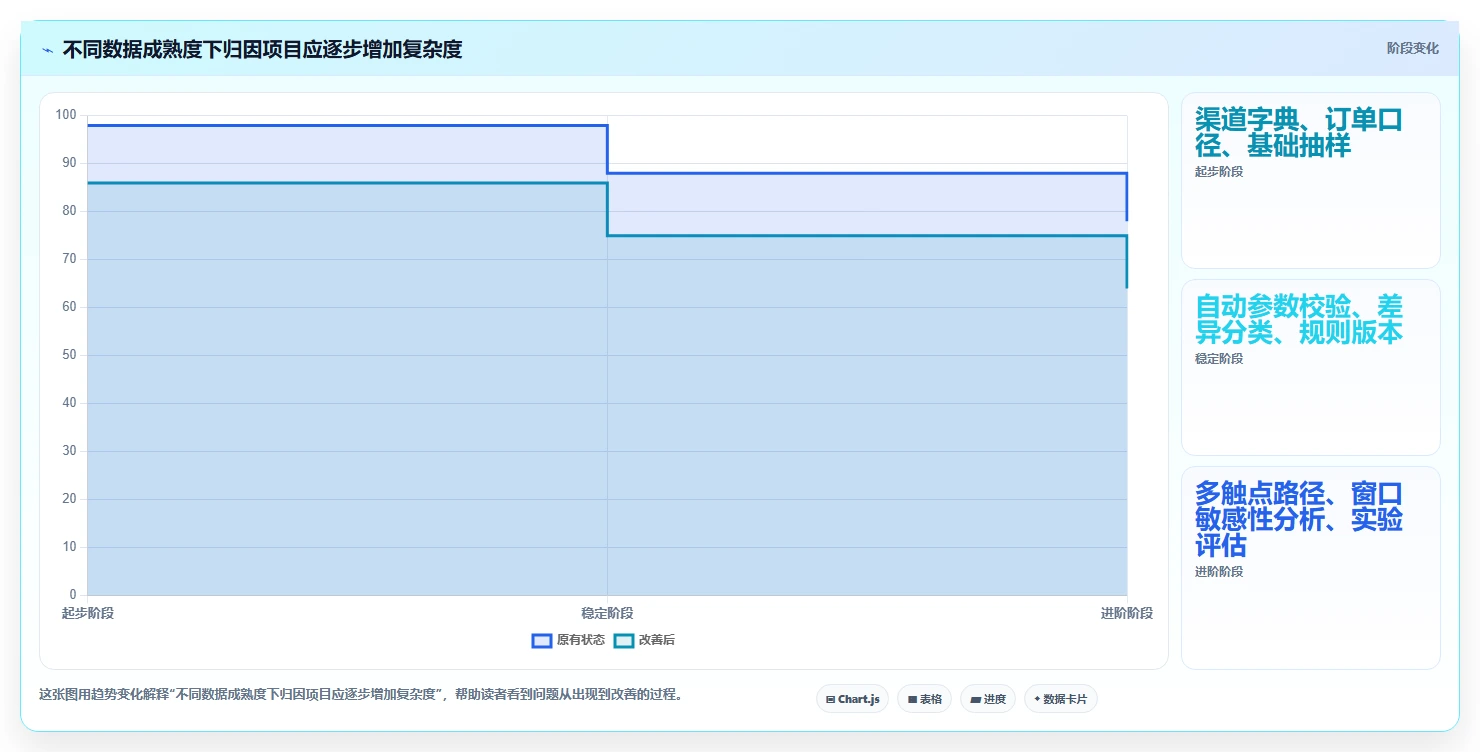
Task: Click the 进阶阶段 x-axis label
Action: click(1127, 613)
